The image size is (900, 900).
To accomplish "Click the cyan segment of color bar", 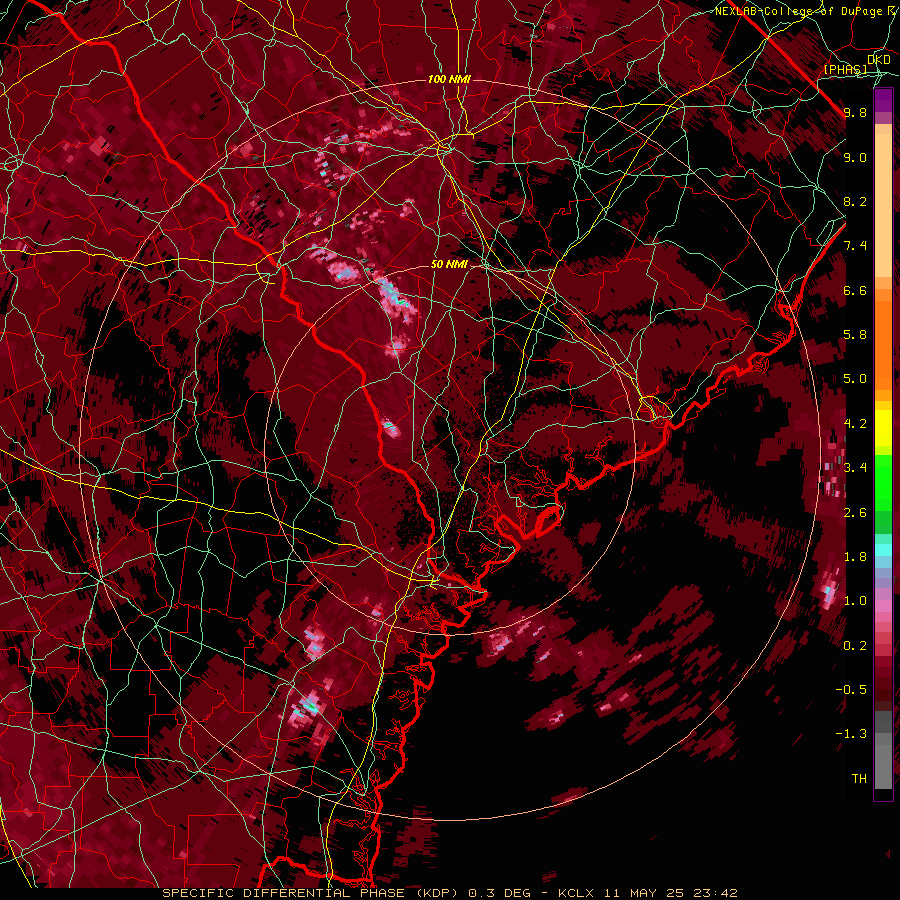I will point(883,550).
